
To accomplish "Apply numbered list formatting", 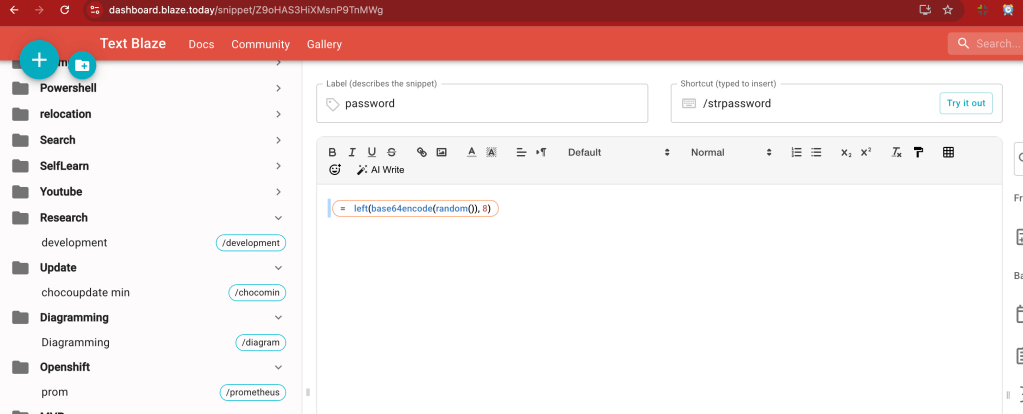I will pyautogui.click(x=796, y=152).
